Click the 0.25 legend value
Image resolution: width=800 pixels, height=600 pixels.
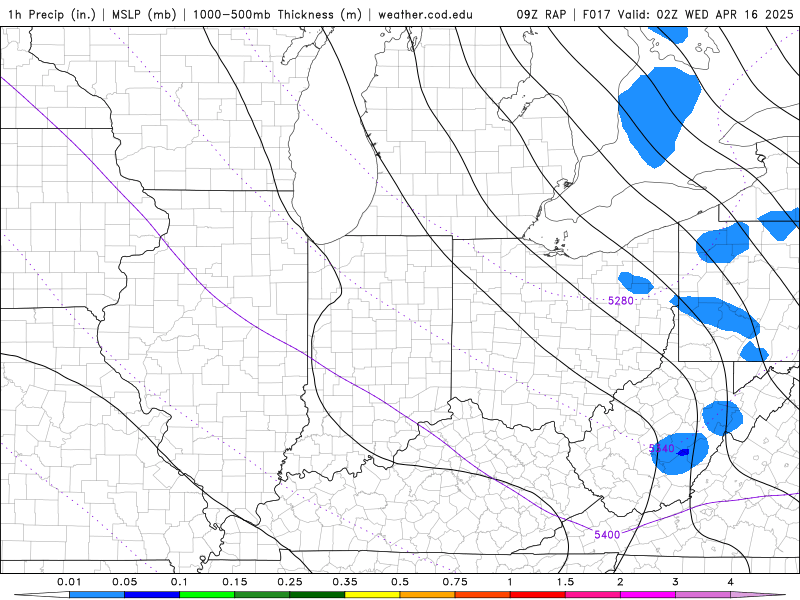[x=290, y=582]
